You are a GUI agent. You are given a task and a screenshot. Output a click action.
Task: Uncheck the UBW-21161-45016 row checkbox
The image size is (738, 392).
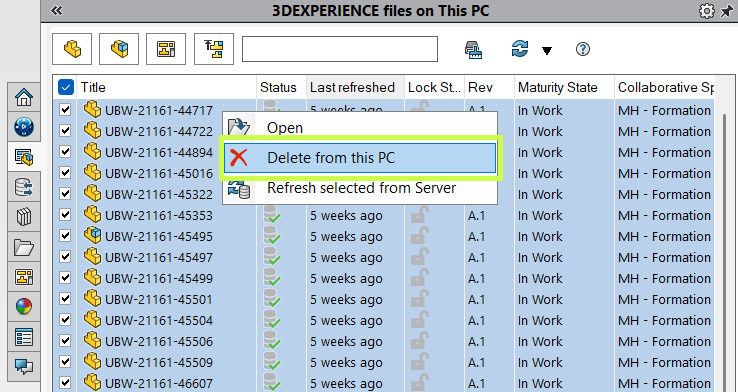tap(65, 172)
